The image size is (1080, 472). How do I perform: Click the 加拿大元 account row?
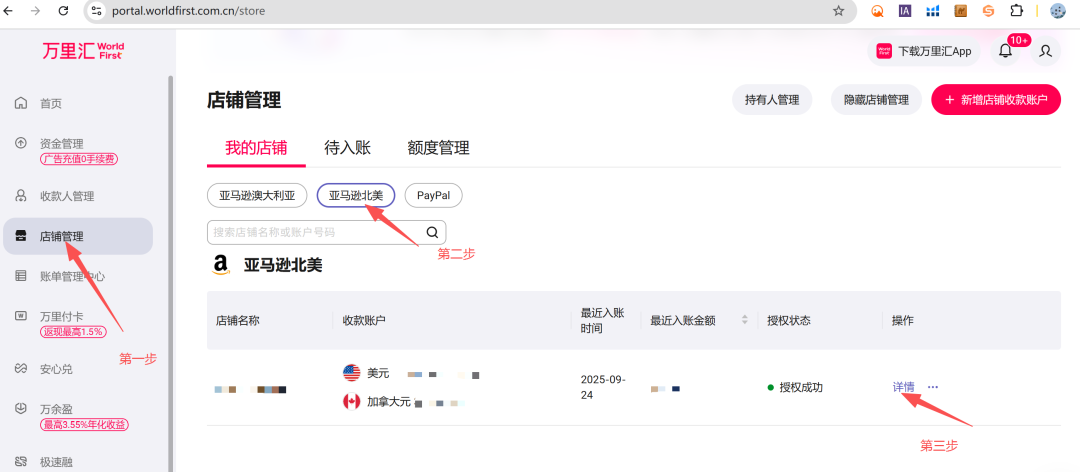tap(405, 401)
